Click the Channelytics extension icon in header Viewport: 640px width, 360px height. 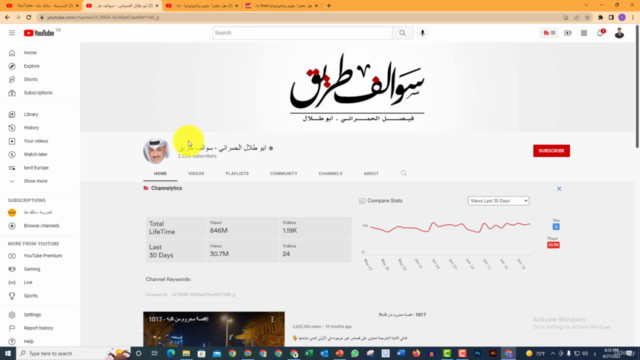(549, 33)
